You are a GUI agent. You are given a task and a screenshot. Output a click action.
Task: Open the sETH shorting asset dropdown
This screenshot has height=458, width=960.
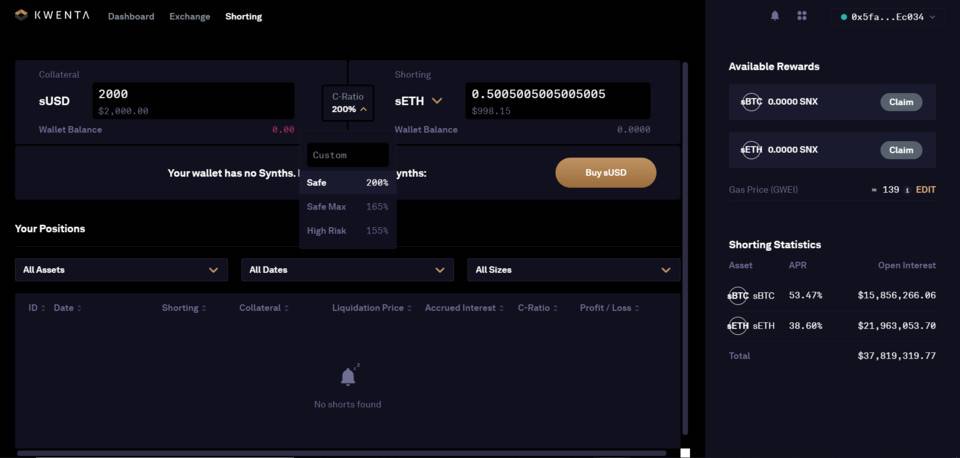point(418,101)
